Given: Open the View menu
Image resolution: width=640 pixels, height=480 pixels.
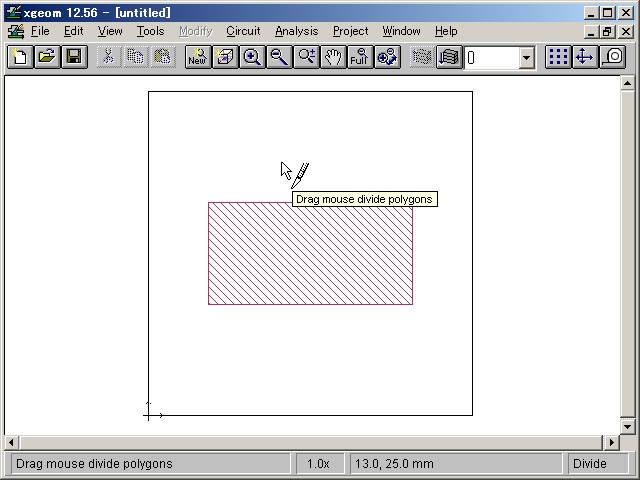Looking at the screenshot, I should [110, 31].
